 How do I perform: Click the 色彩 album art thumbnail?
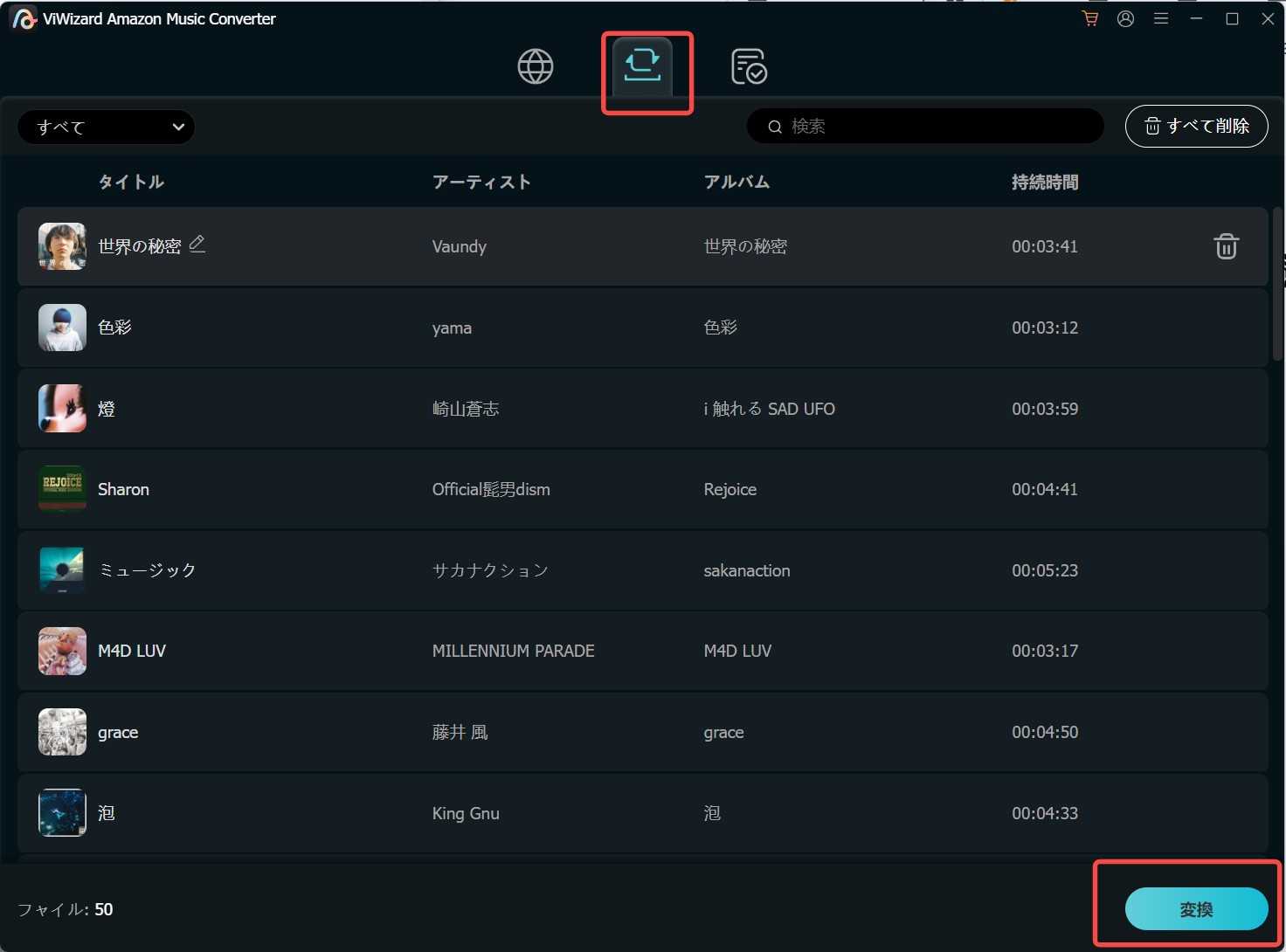[x=62, y=328]
